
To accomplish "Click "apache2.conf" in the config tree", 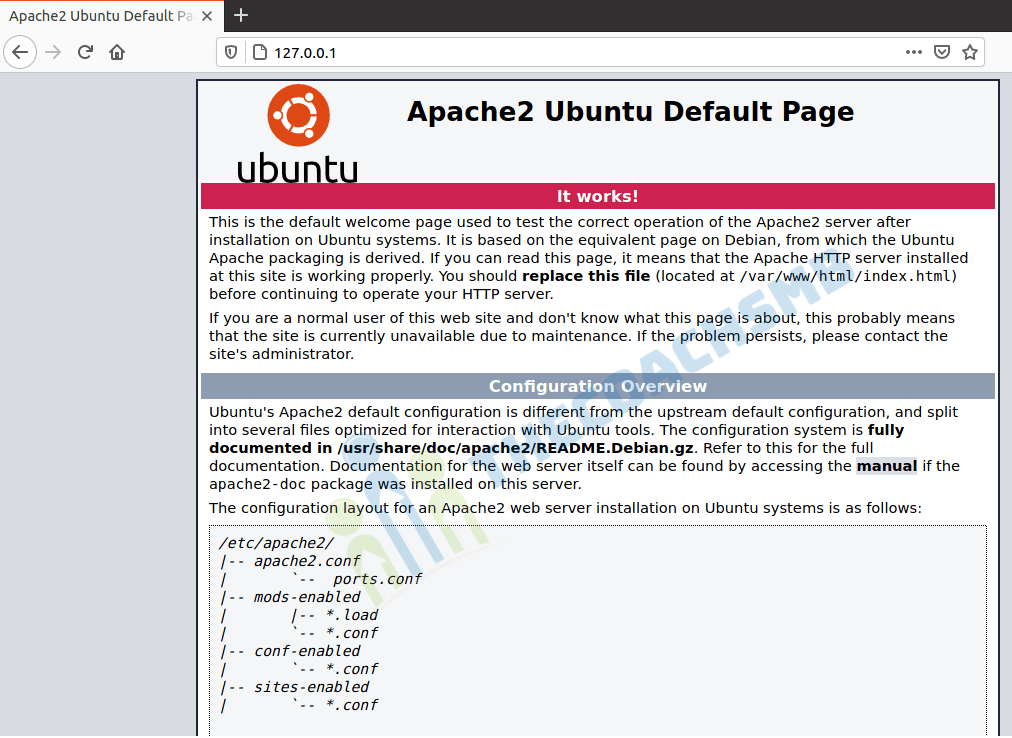I will click(x=307, y=561).
